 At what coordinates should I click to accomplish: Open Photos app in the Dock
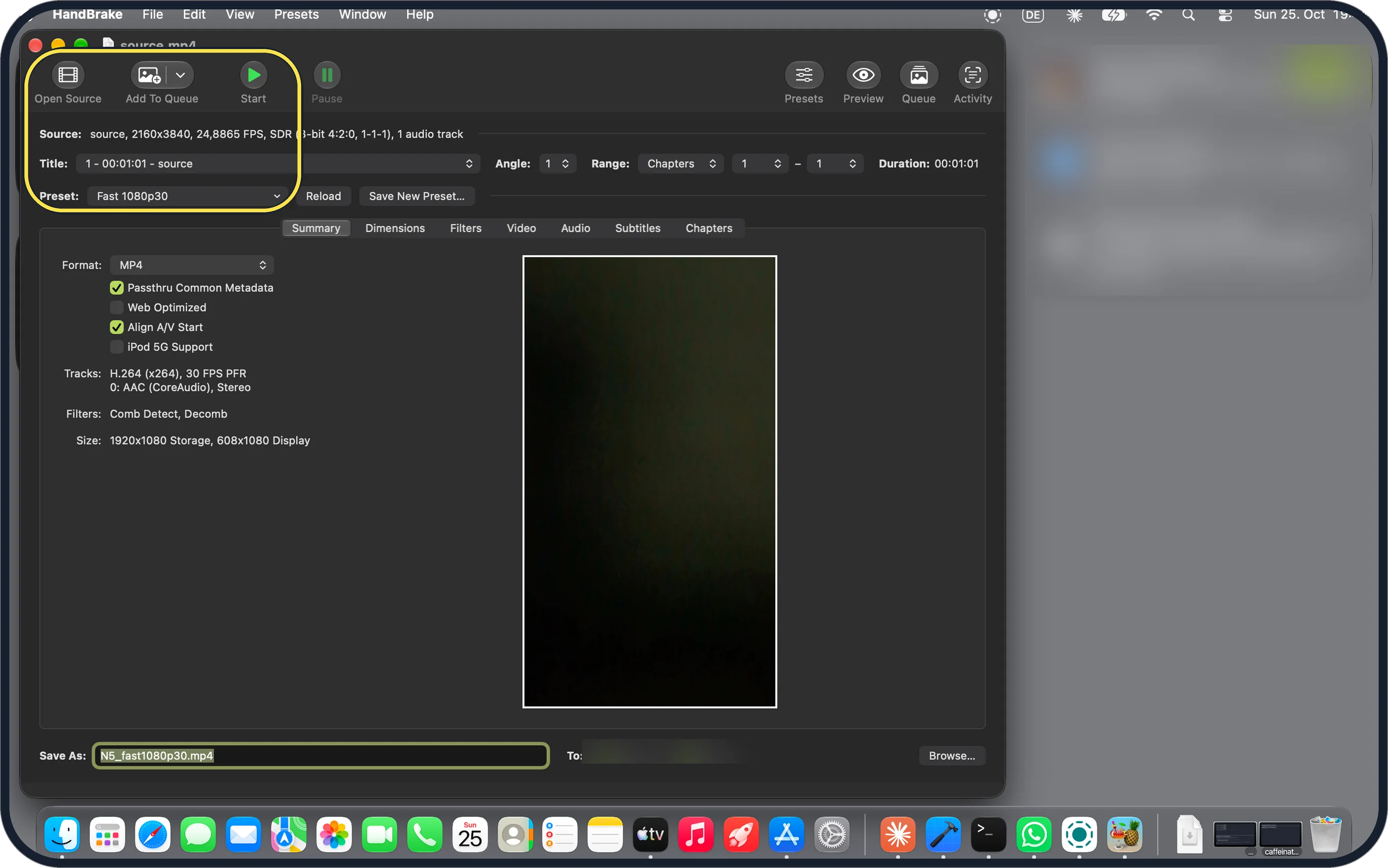click(x=334, y=834)
